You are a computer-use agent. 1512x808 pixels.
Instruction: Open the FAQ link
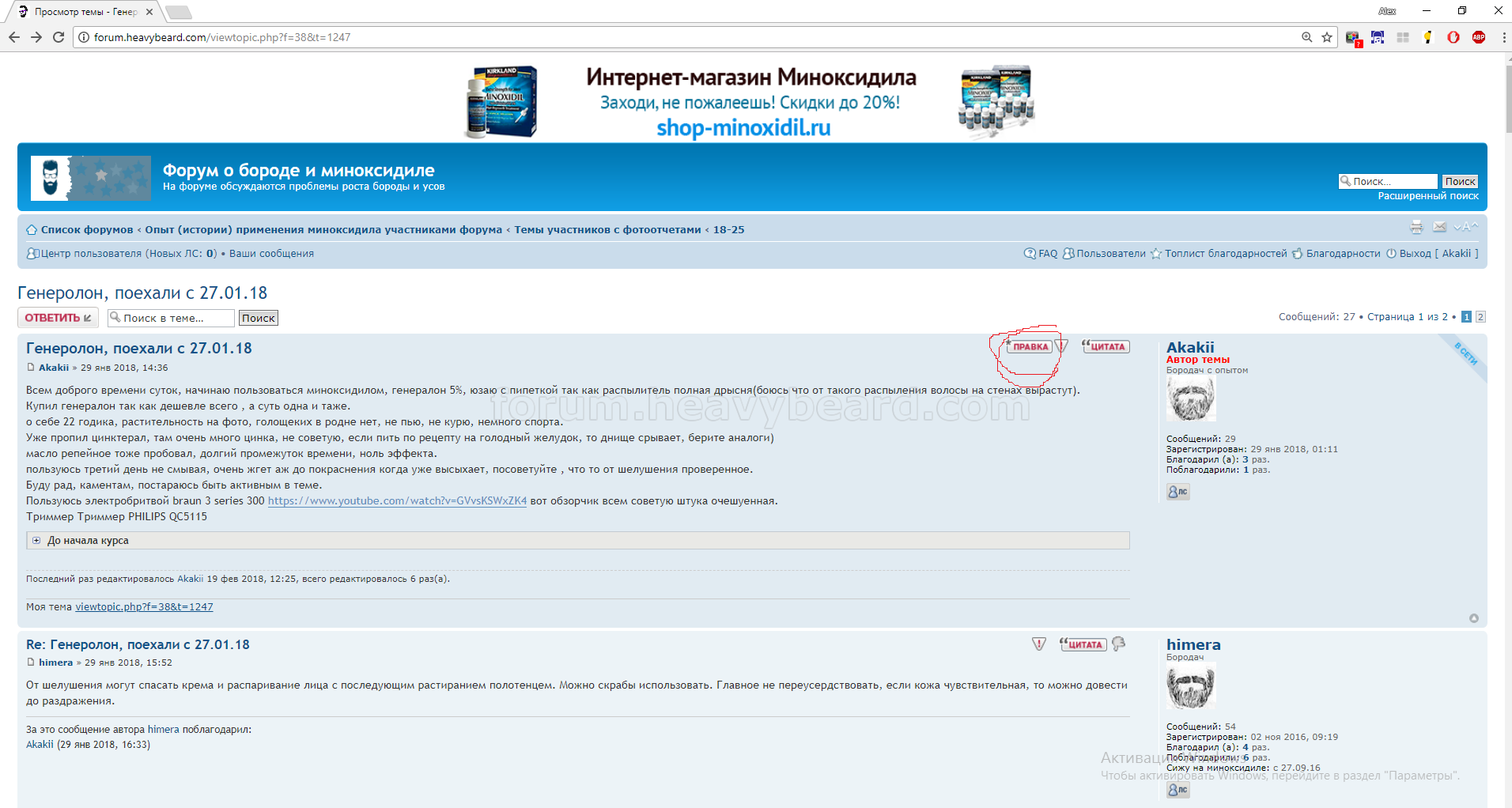tap(1048, 254)
